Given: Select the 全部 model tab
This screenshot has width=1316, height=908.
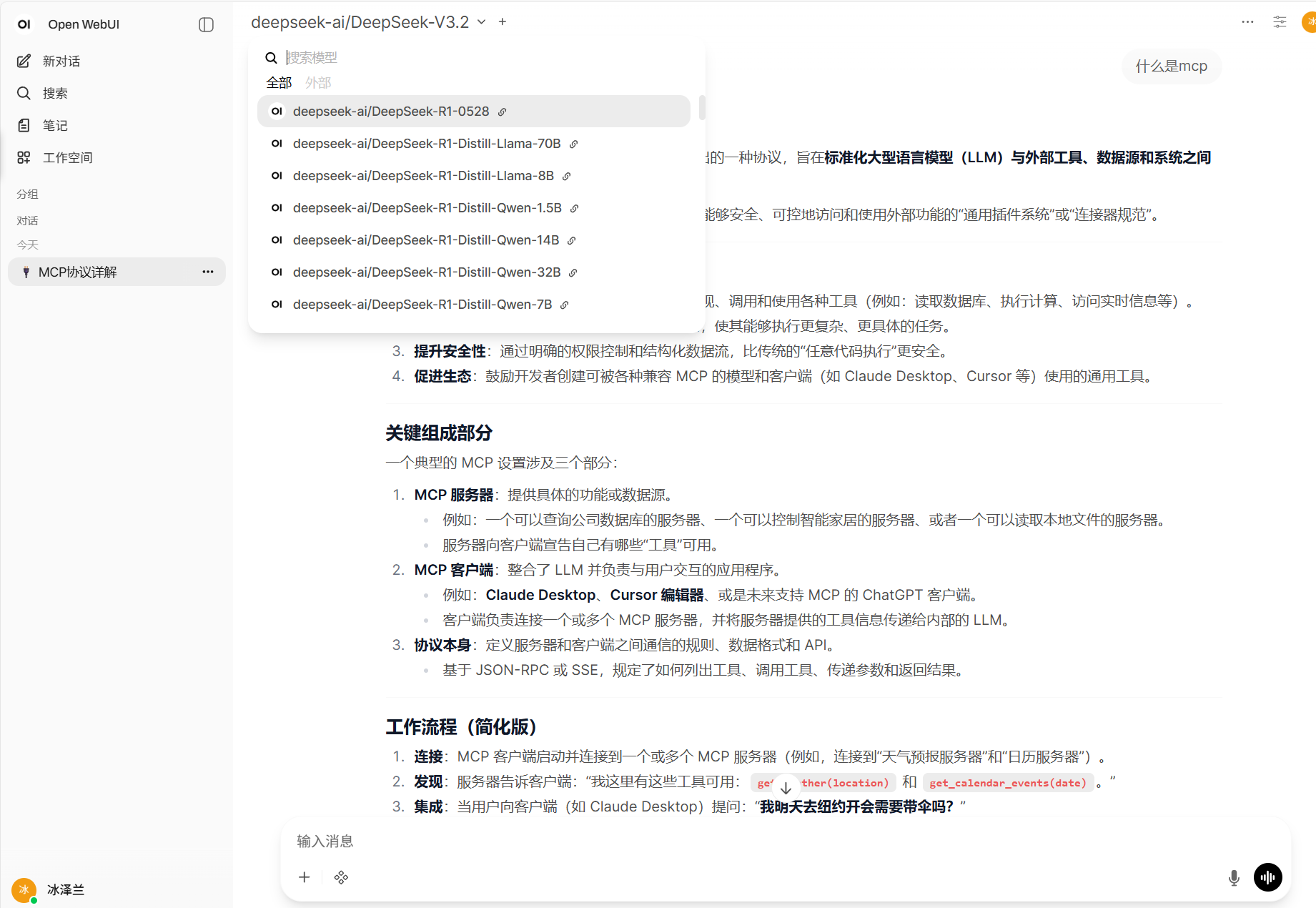Looking at the screenshot, I should [279, 83].
